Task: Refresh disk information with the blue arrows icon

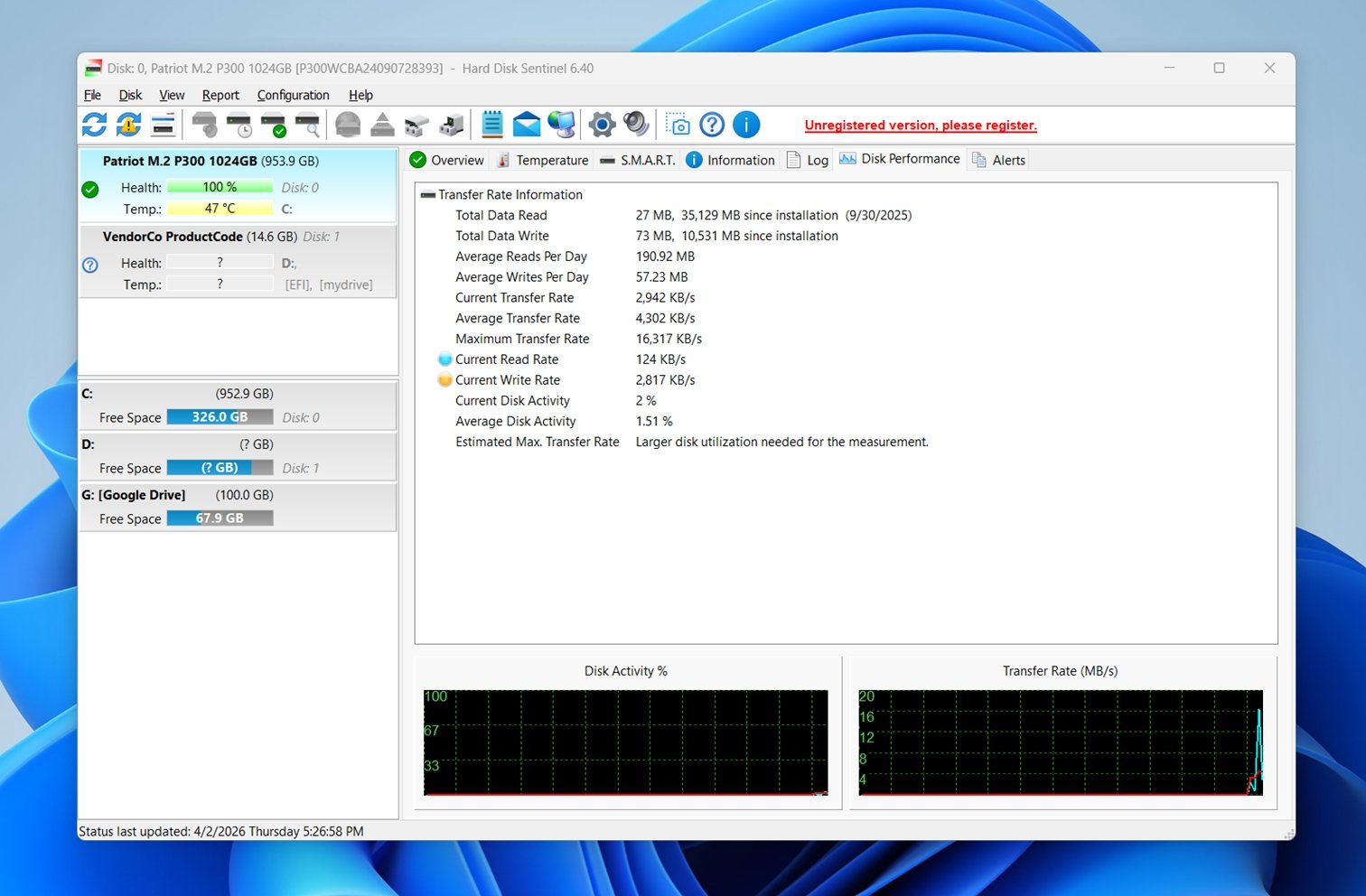Action: [93, 125]
